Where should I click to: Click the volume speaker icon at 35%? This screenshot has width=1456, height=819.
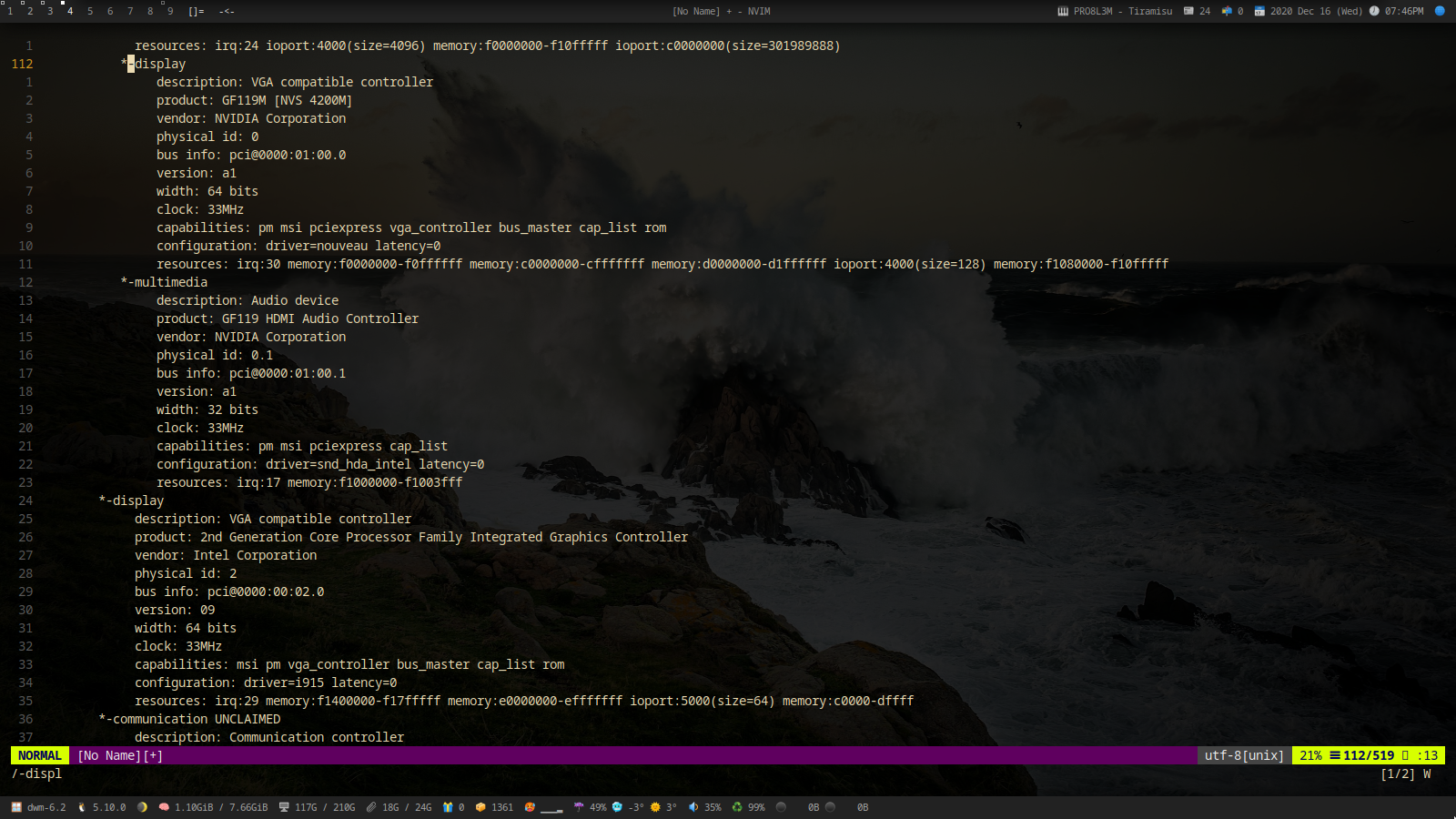(x=693, y=807)
